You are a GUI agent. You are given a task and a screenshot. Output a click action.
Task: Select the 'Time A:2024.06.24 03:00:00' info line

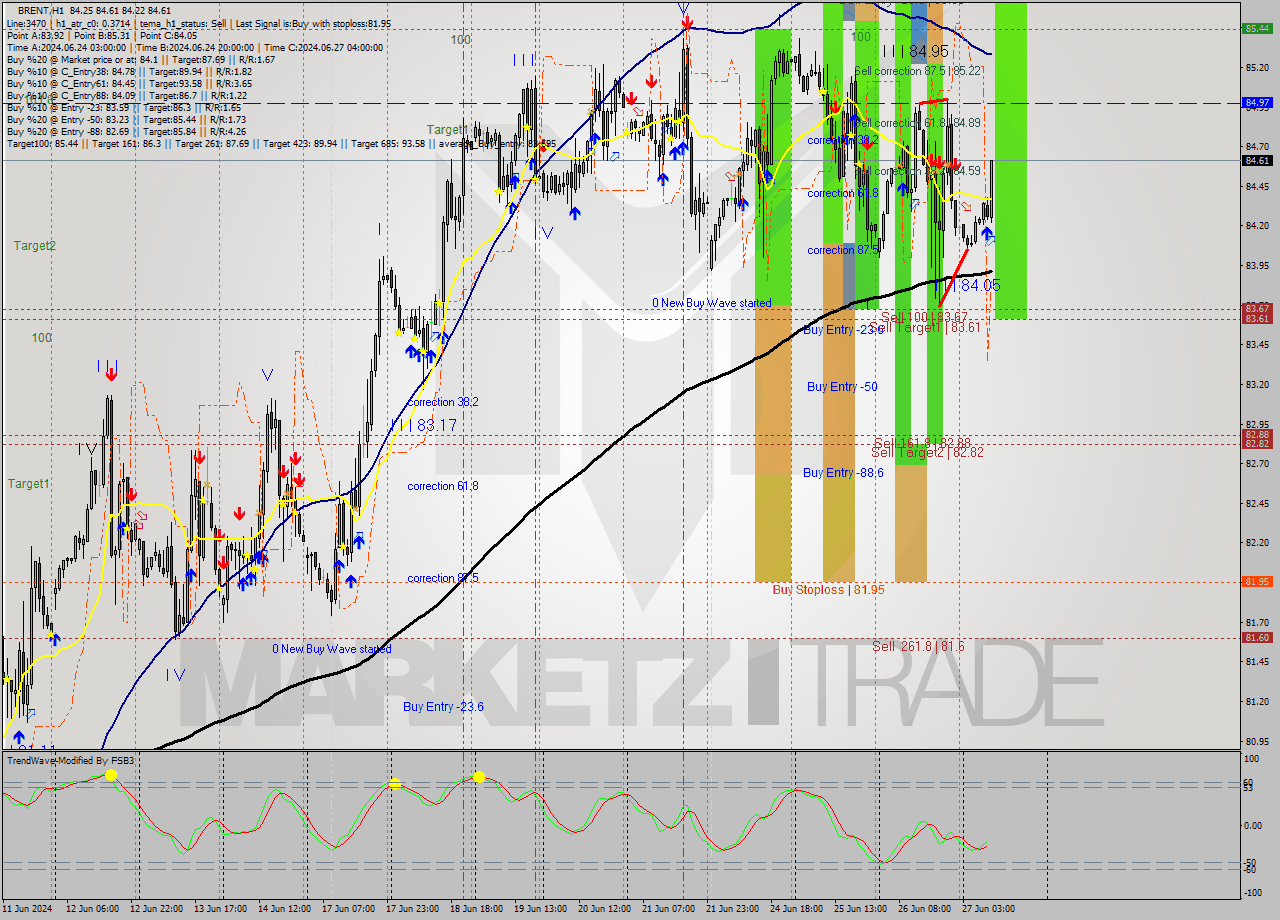point(195,47)
